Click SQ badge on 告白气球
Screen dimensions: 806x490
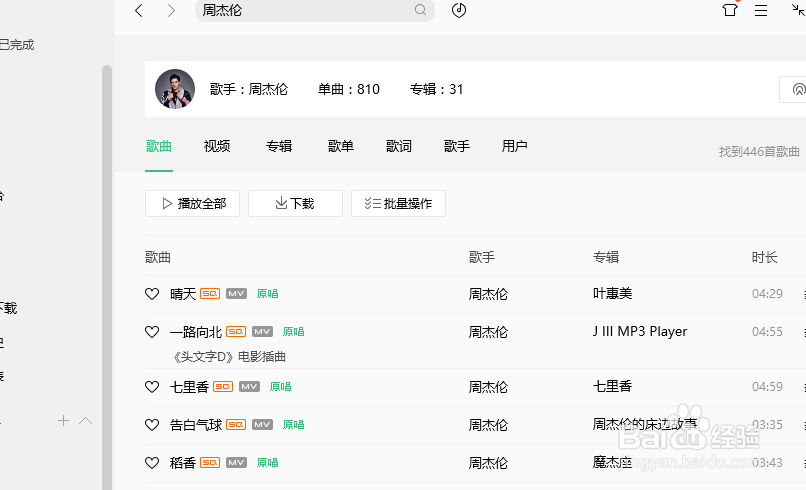coord(236,425)
